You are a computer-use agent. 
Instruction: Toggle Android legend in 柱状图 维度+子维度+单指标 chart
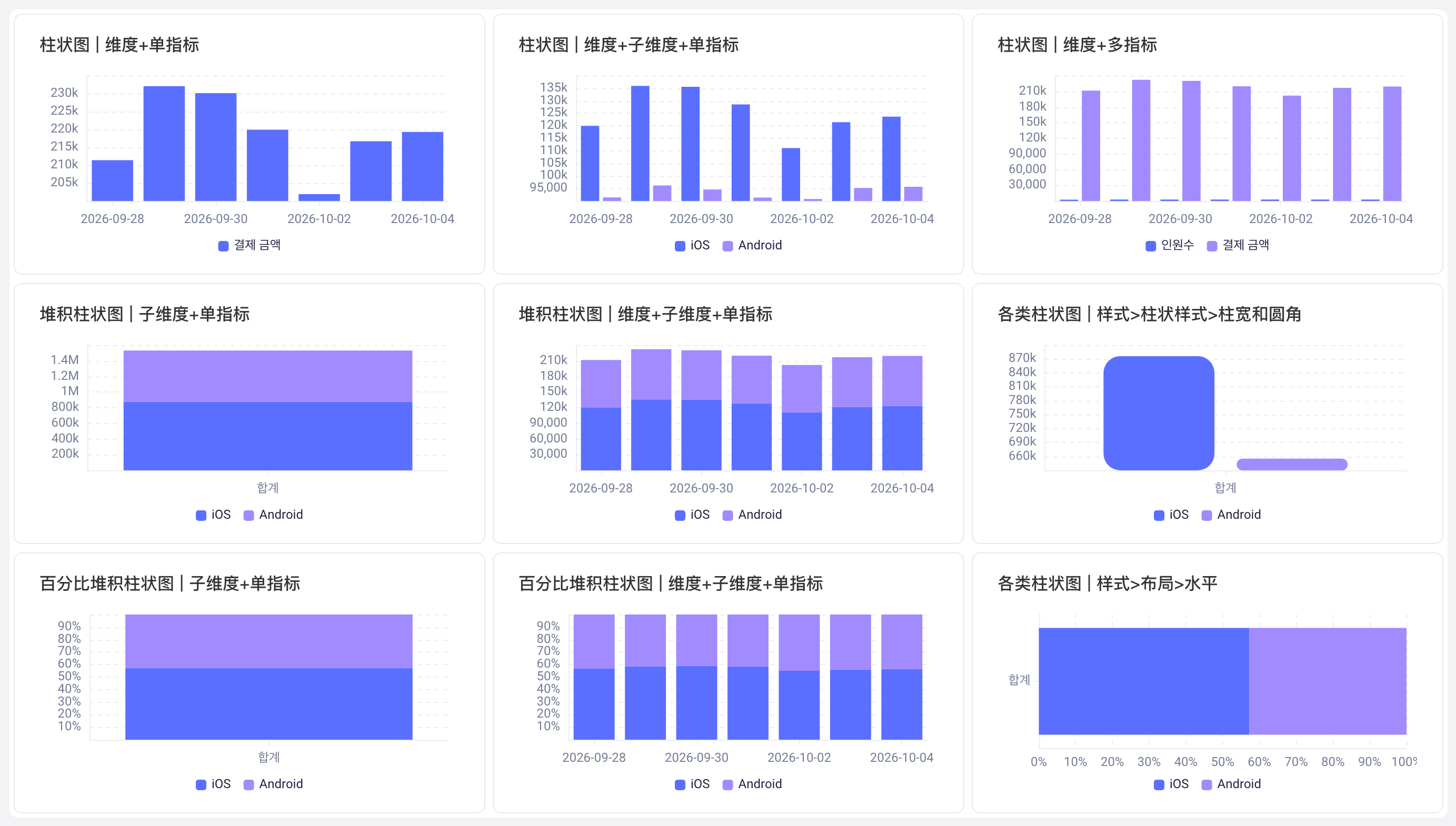(x=752, y=245)
